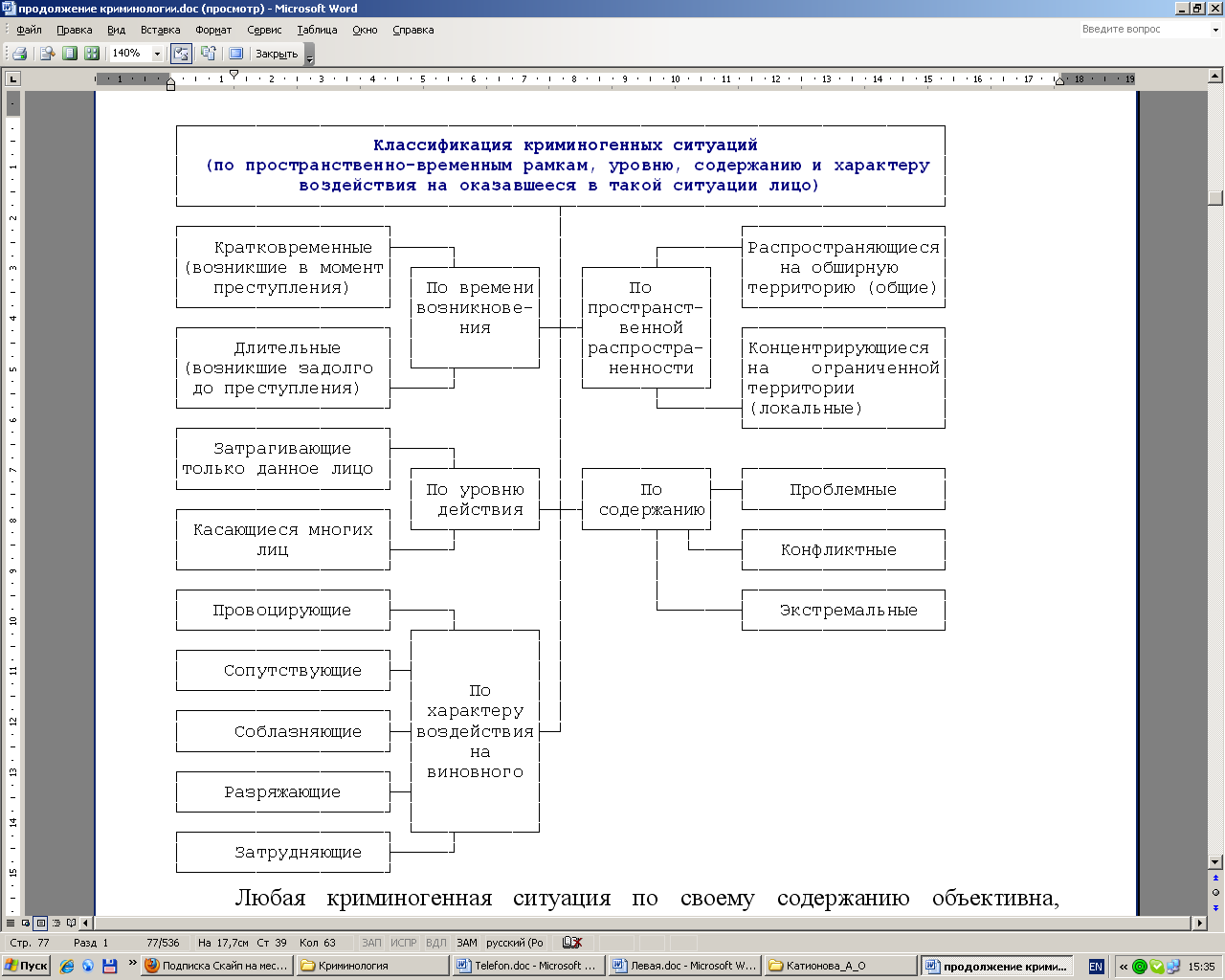Screen dimensions: 1225x980
Task: Click horizontal scrollbar left arrow
Action: [x=86, y=924]
